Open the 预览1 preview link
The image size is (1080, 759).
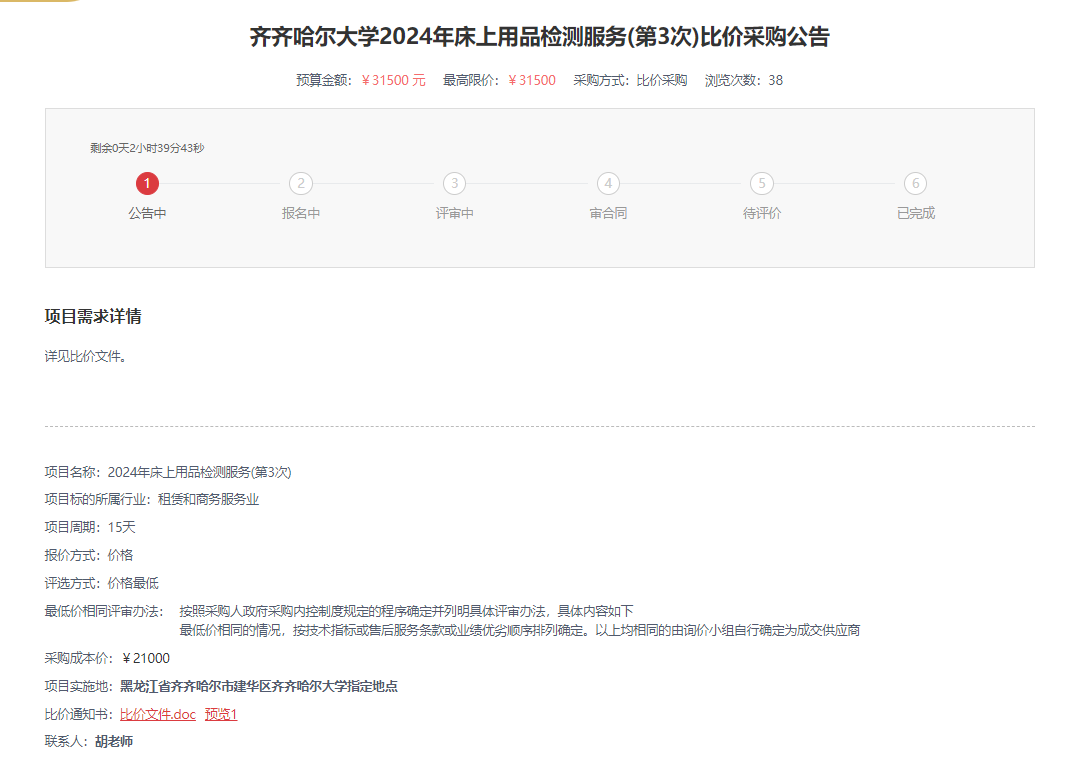(221, 714)
